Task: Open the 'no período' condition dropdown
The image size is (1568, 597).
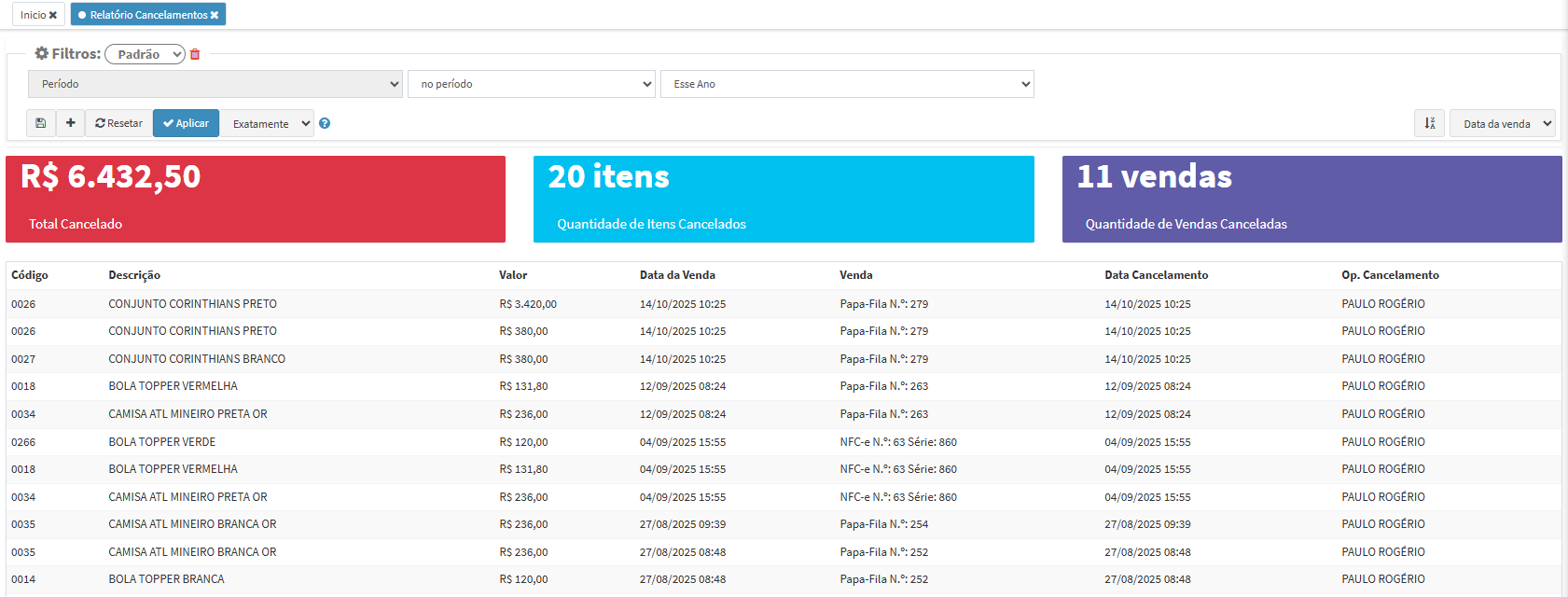Action: 532,84
